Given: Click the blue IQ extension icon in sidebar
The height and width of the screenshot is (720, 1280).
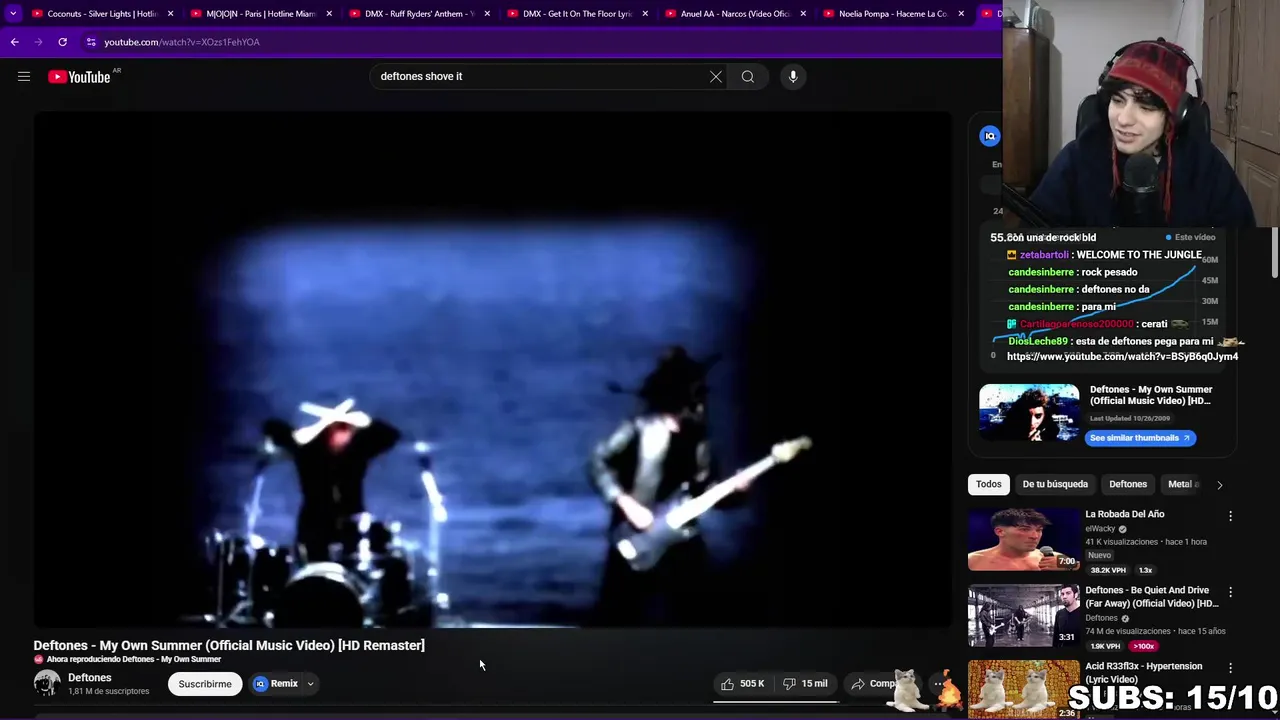Looking at the screenshot, I should tap(990, 136).
